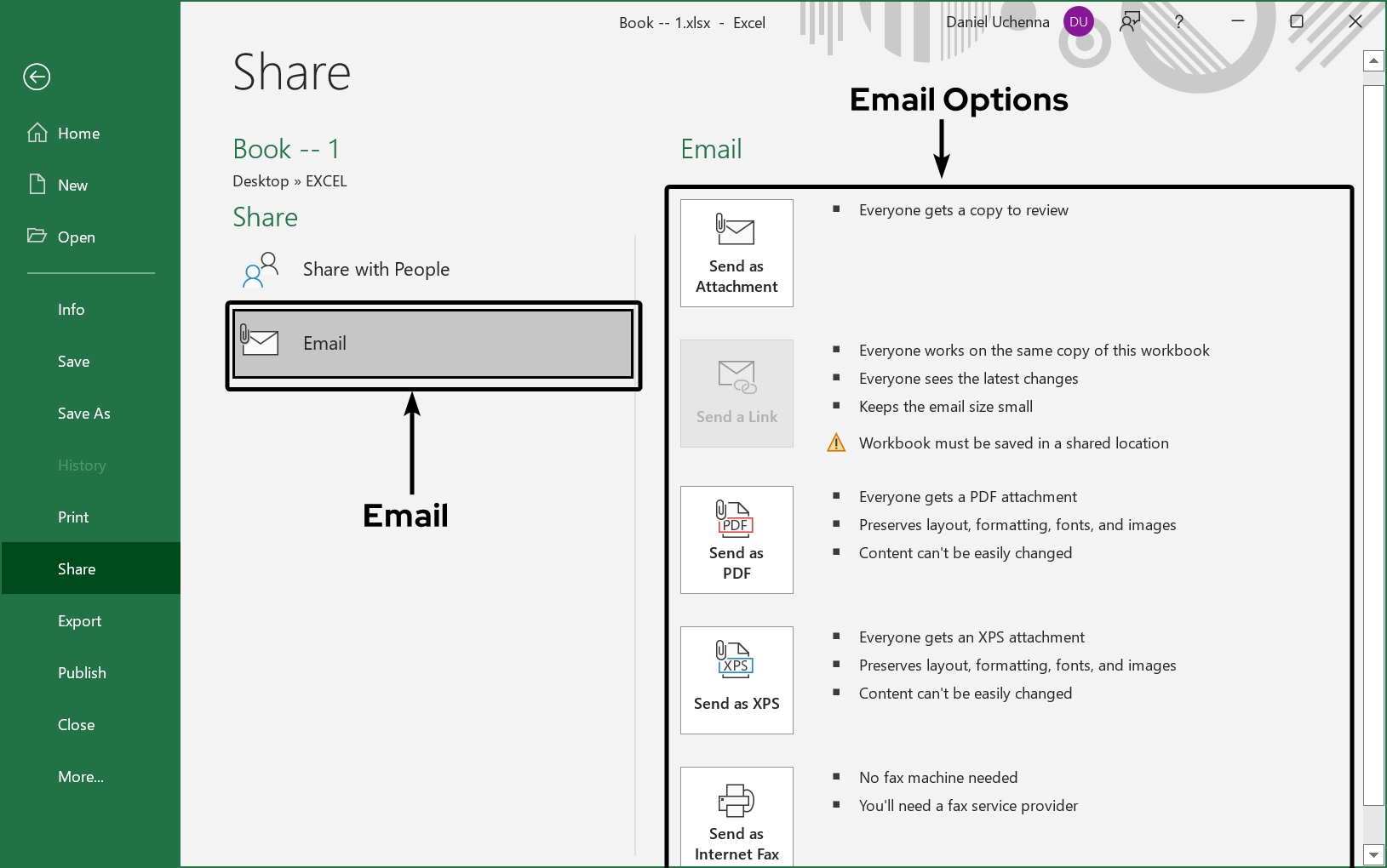Click the Save As option
The image size is (1387, 868).
coord(83,413)
